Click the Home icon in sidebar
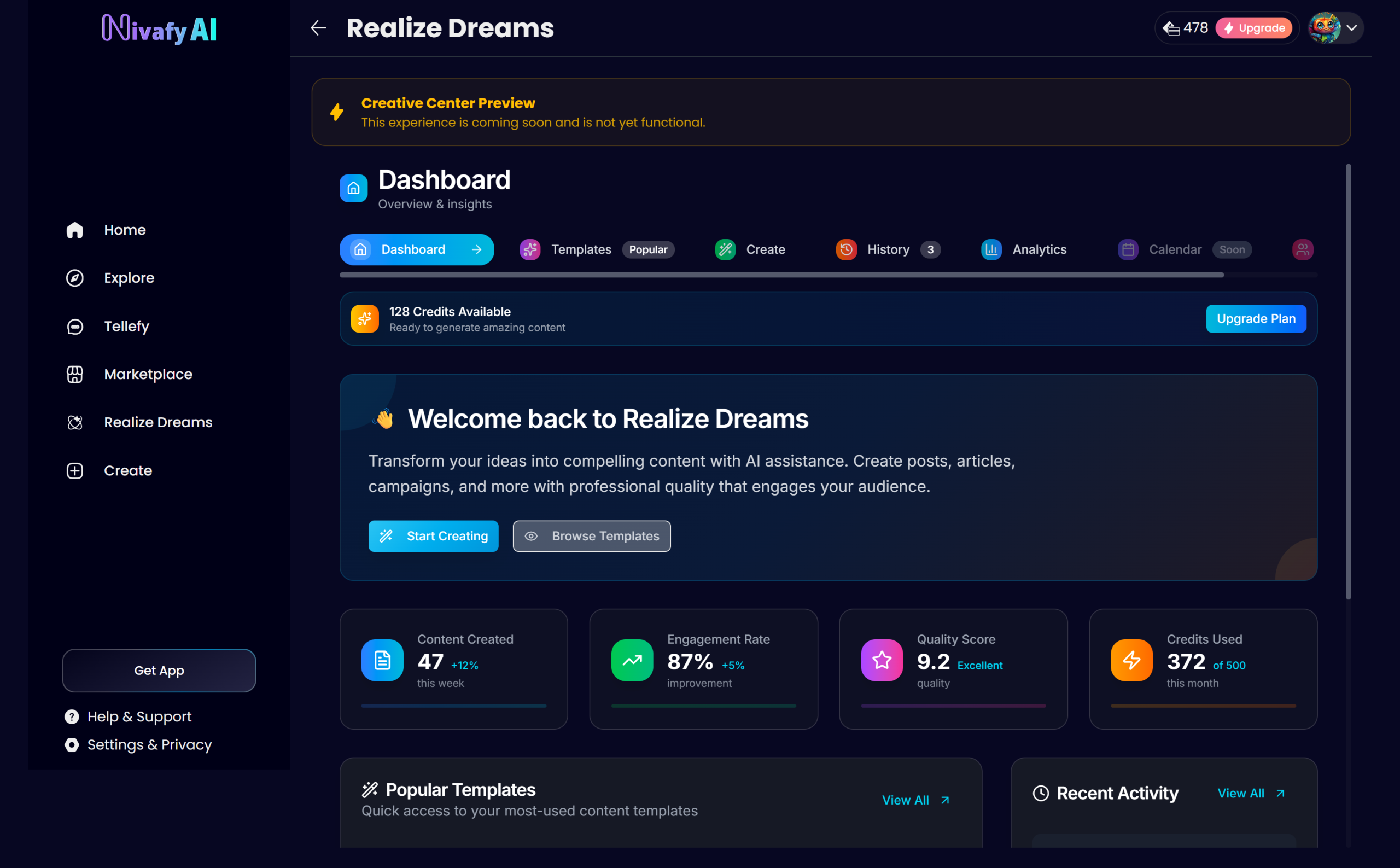The height and width of the screenshot is (868, 1400). point(74,230)
